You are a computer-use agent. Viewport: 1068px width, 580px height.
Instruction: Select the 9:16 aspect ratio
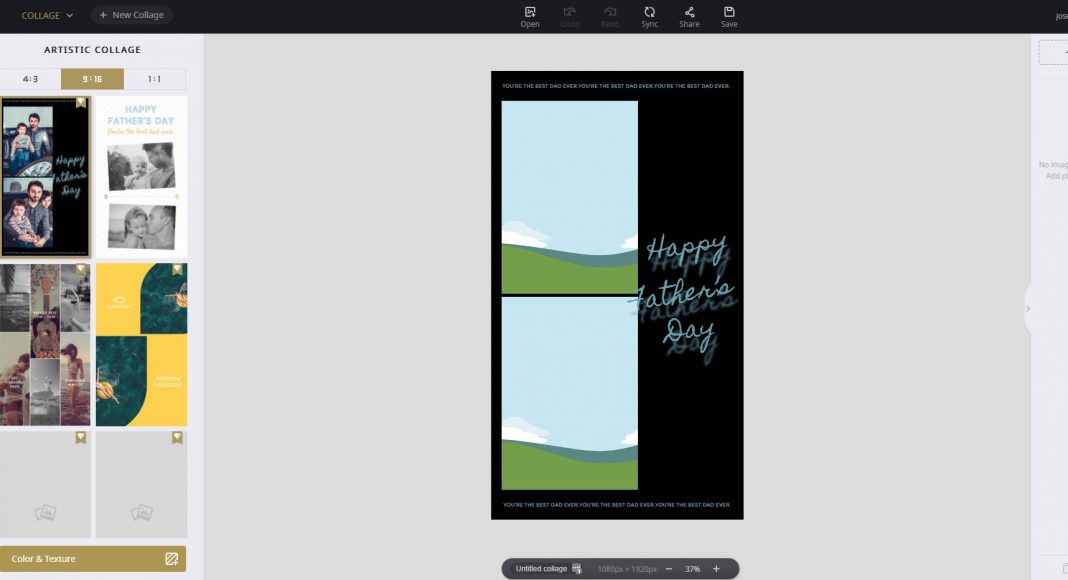[x=92, y=79]
